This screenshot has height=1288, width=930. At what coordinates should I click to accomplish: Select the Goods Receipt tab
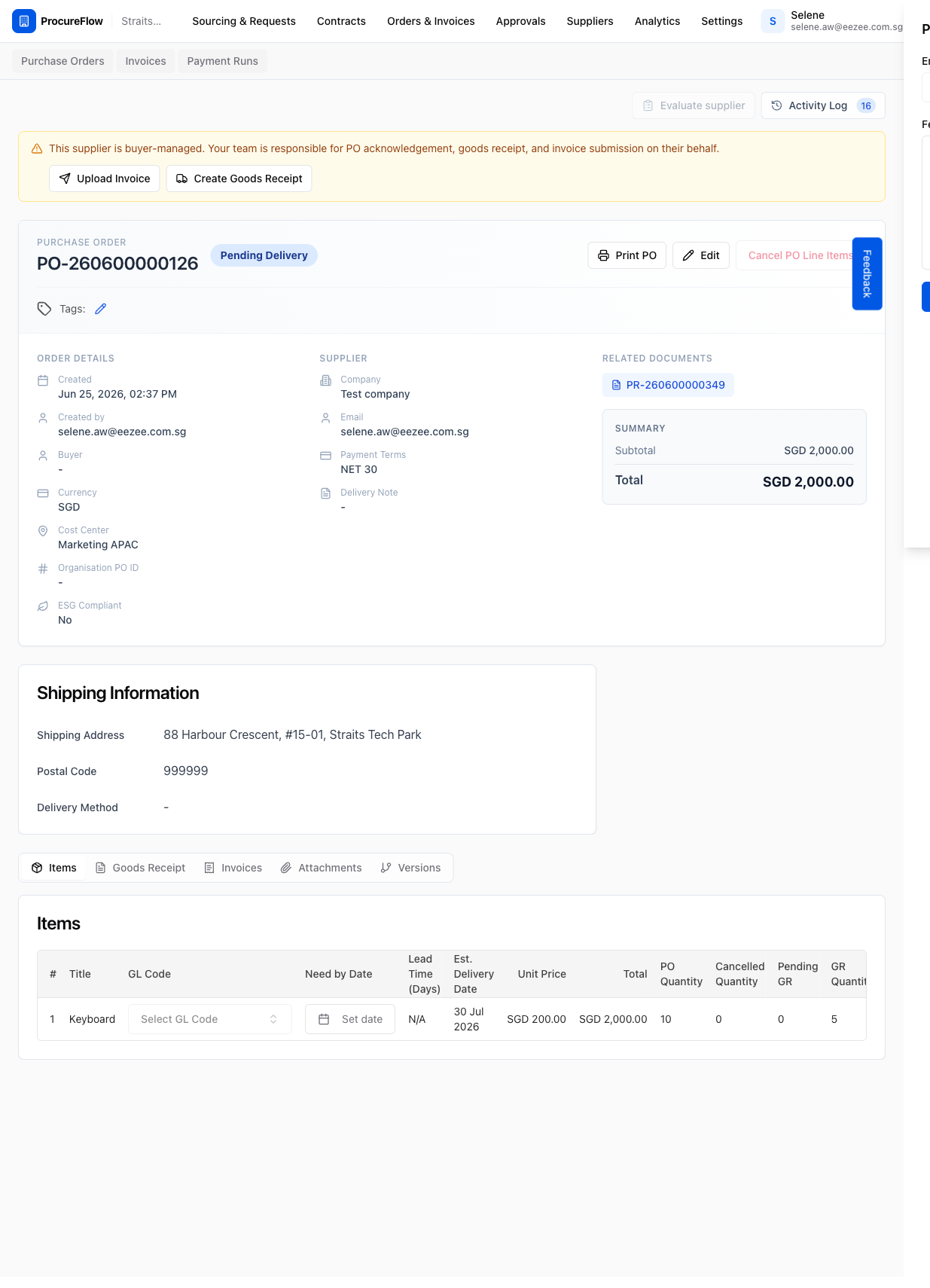coord(140,868)
